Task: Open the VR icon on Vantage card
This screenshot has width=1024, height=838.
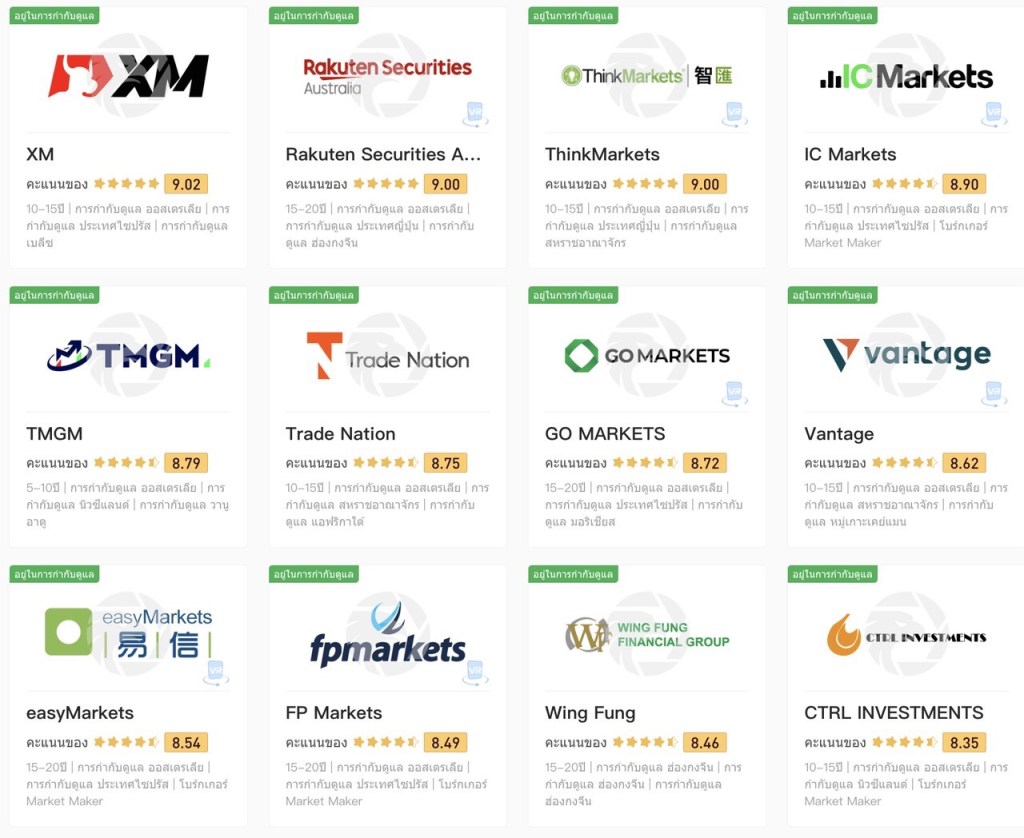Action: click(x=993, y=394)
